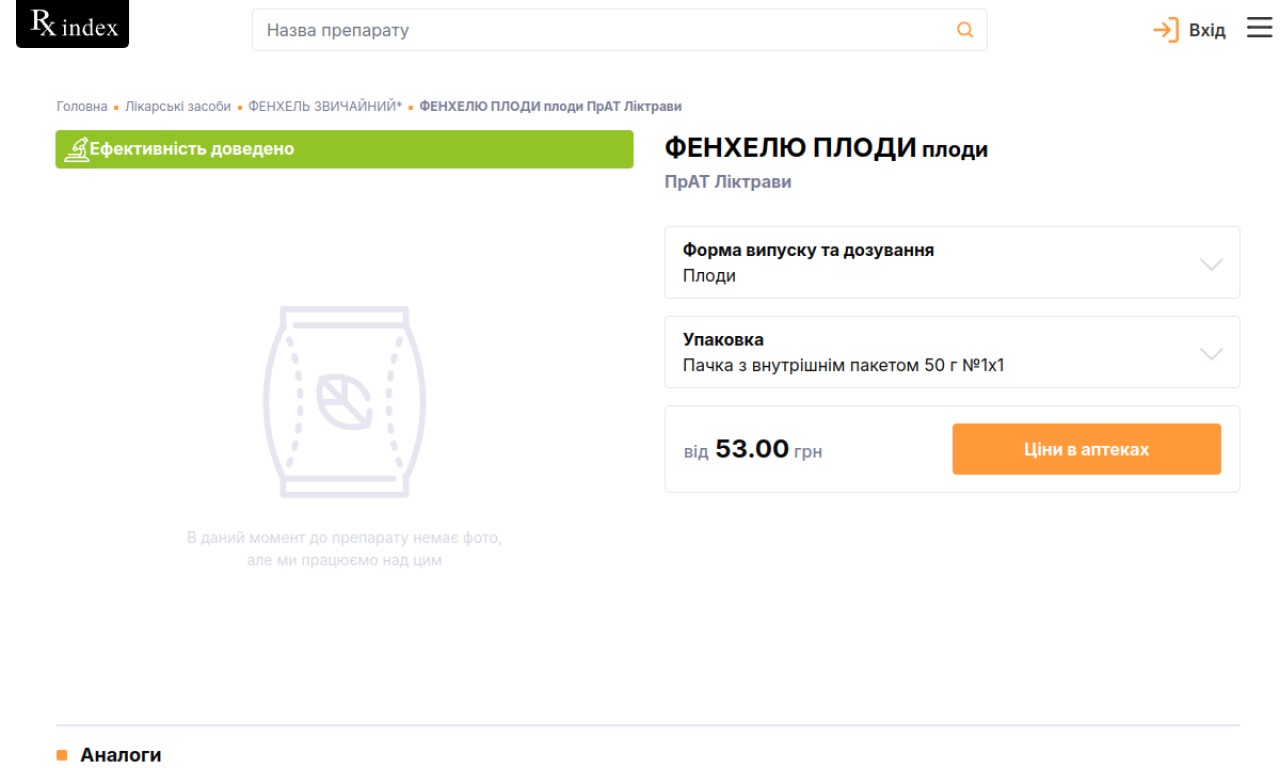Expand Форма випуску та дозування chevron
This screenshot has width=1280, height=768.
pos(1211,264)
